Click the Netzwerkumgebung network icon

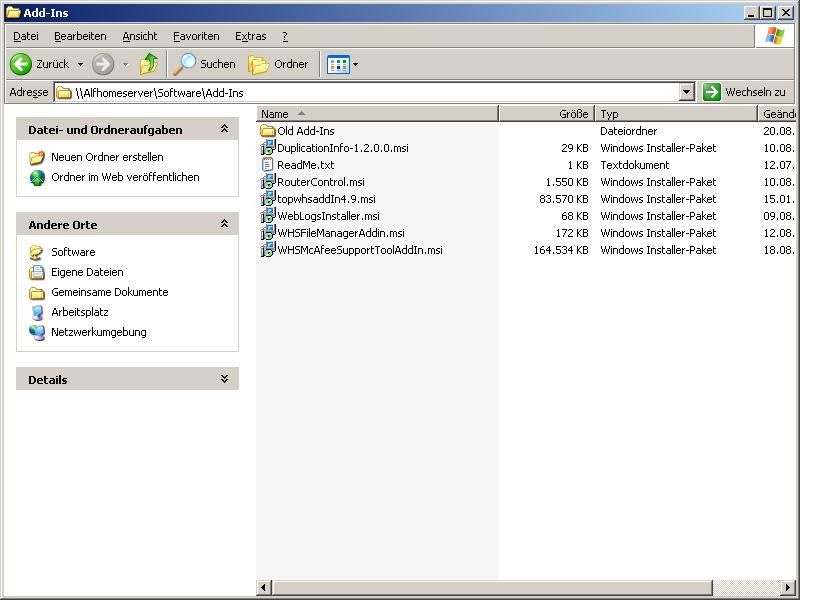37,333
